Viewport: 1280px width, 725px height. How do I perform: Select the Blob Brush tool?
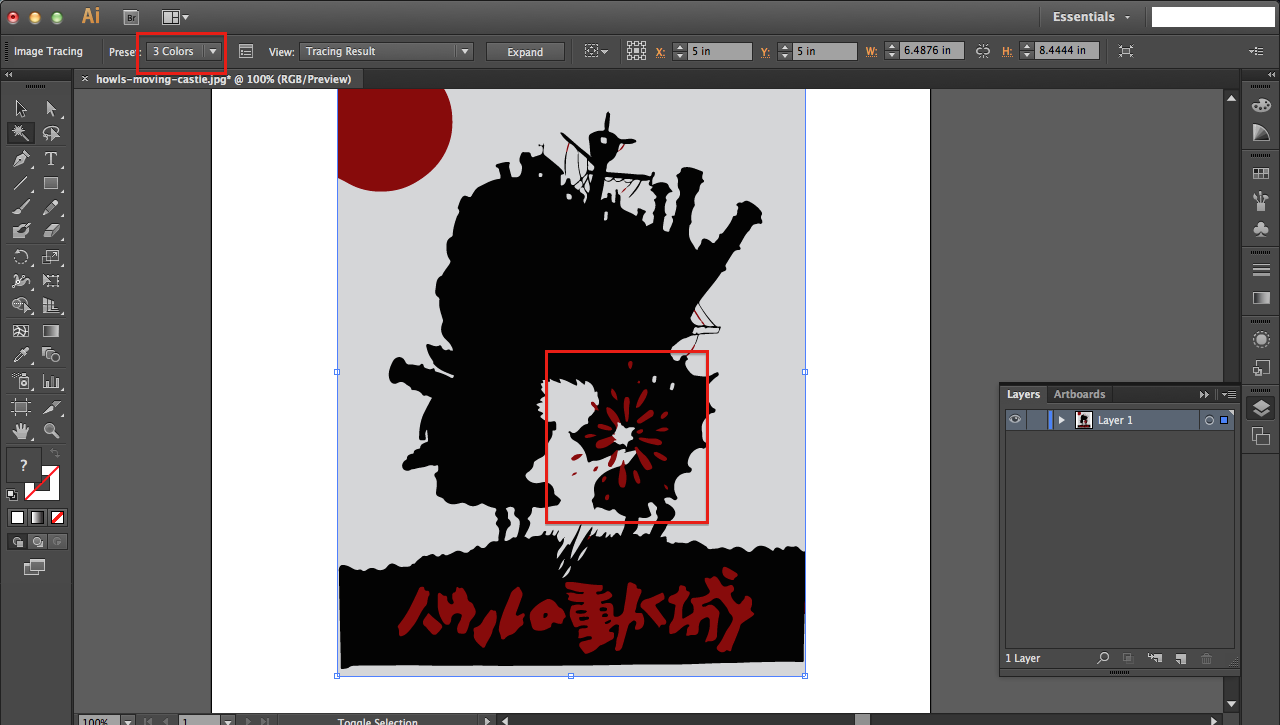click(21, 231)
